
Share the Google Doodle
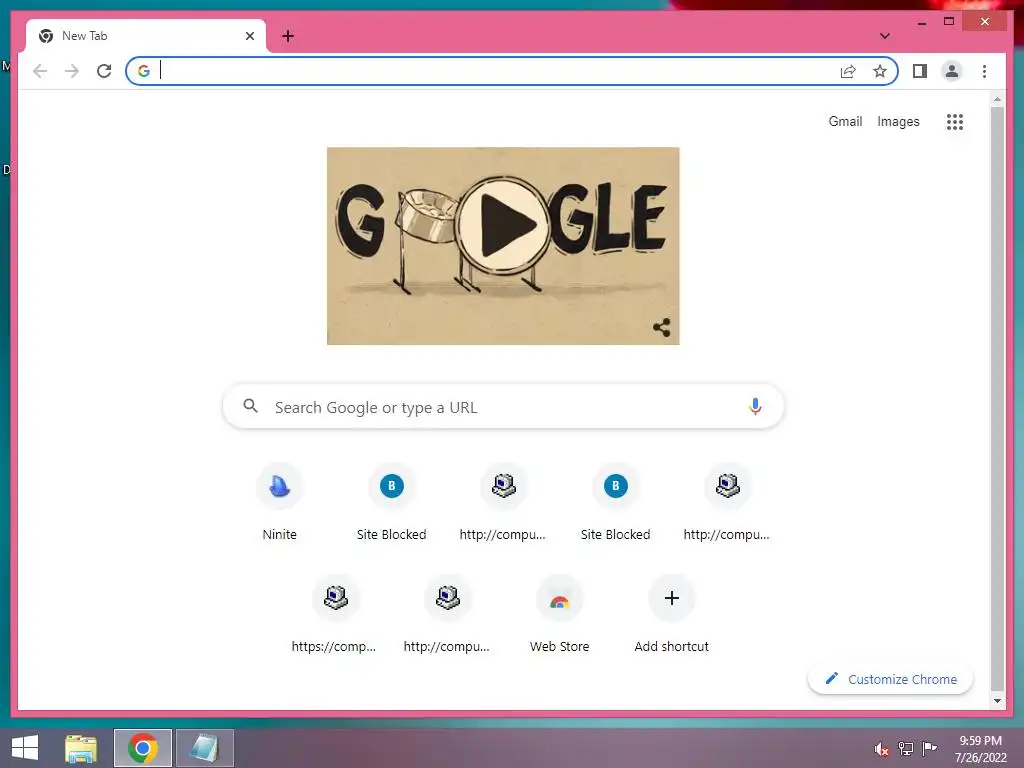pos(662,327)
